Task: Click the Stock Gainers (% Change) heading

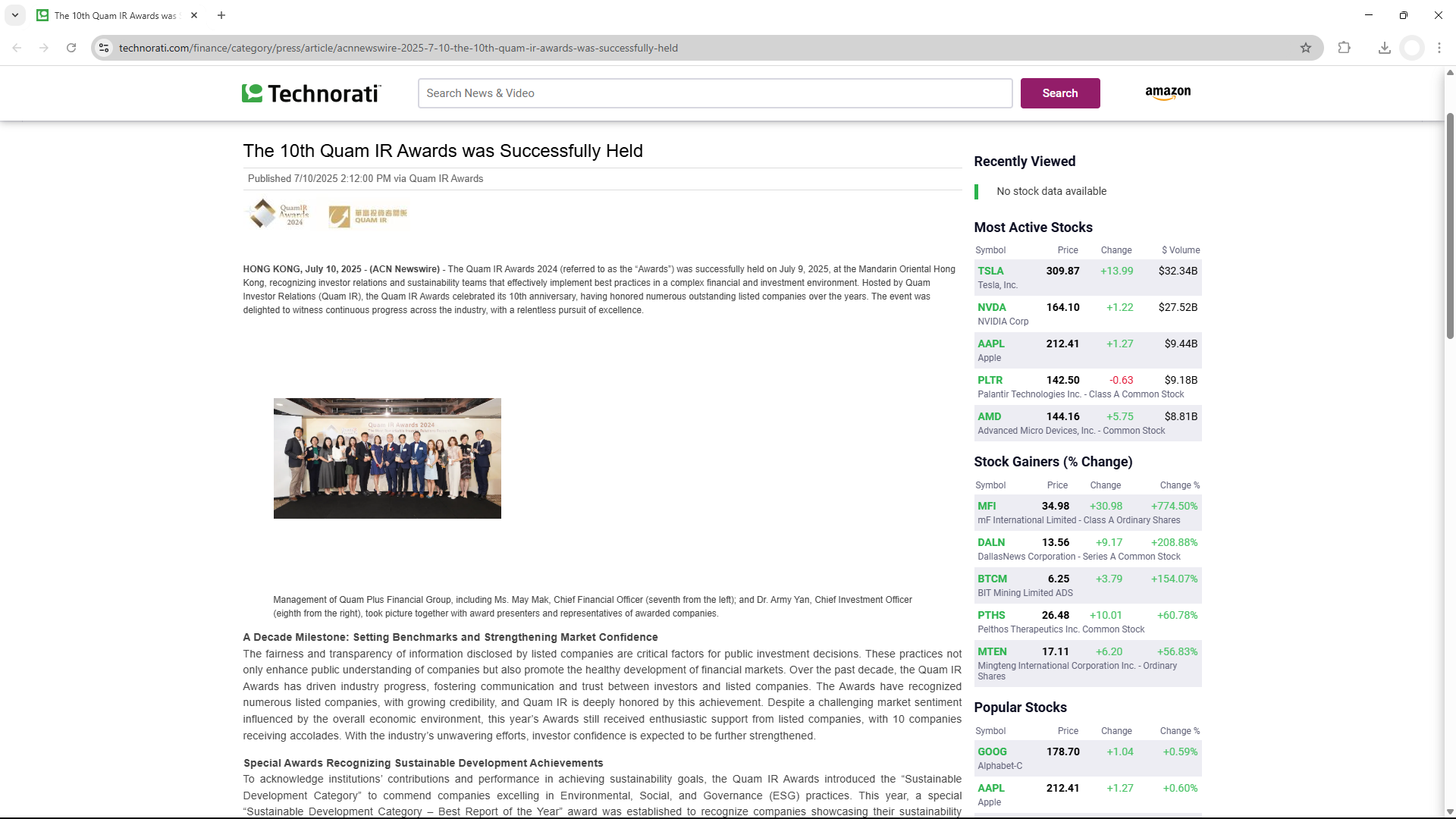Action: (1053, 462)
